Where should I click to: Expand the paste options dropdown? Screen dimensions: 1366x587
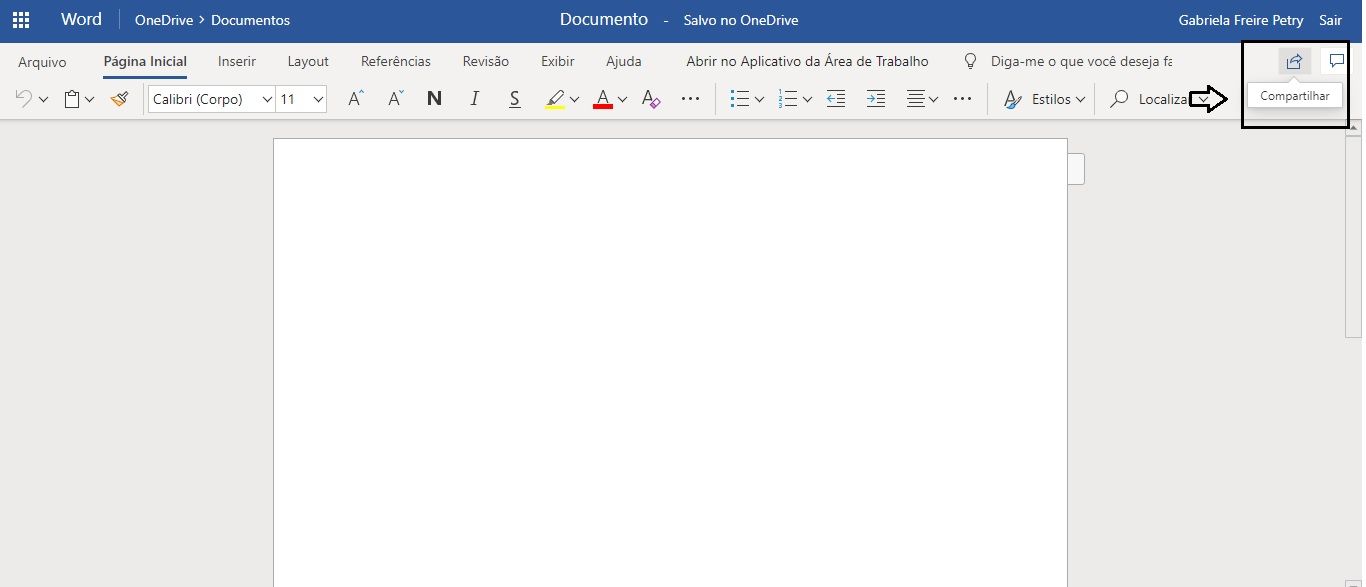click(x=90, y=100)
